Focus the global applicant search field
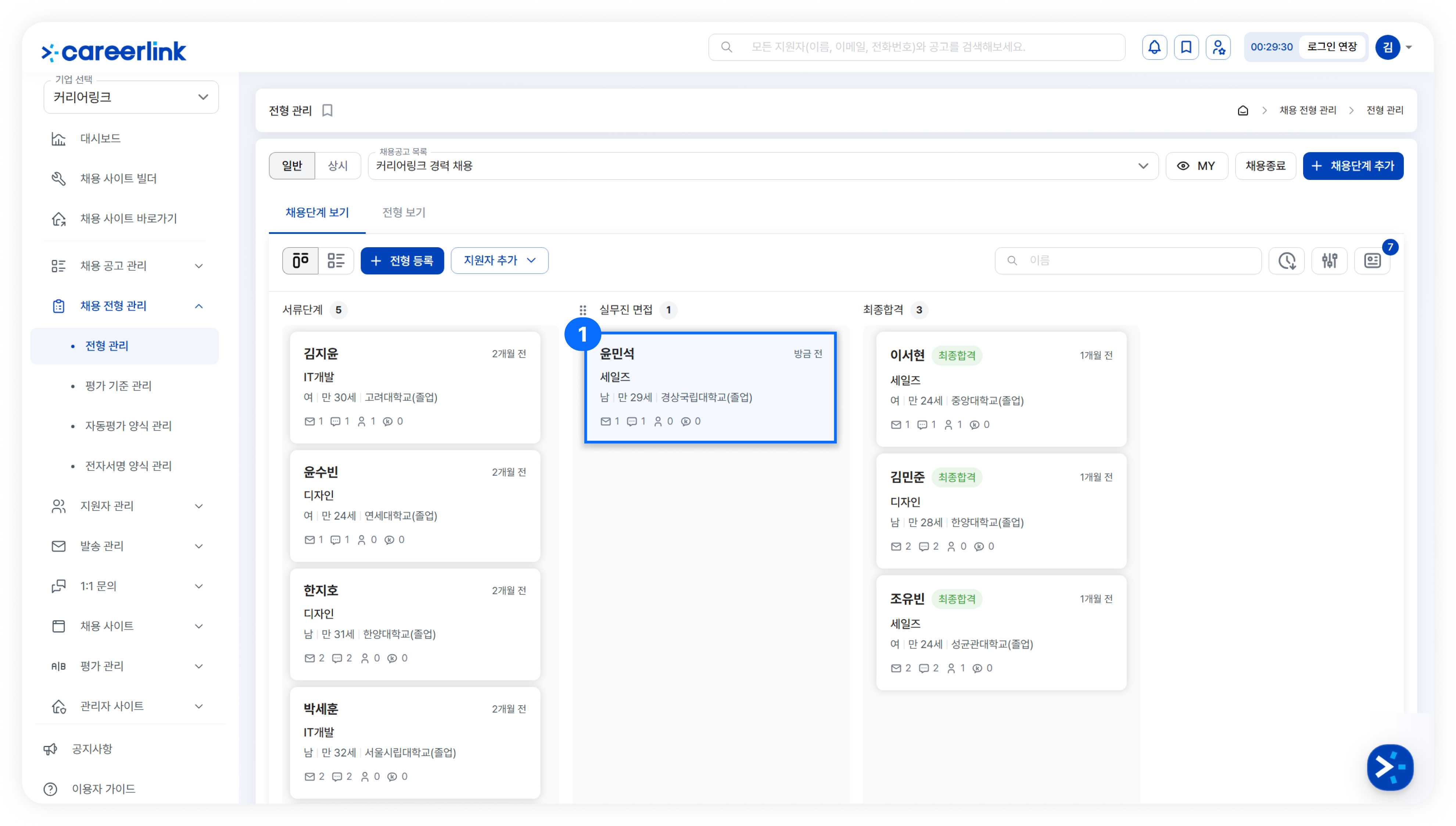The height and width of the screenshot is (826, 1456). [x=916, y=47]
